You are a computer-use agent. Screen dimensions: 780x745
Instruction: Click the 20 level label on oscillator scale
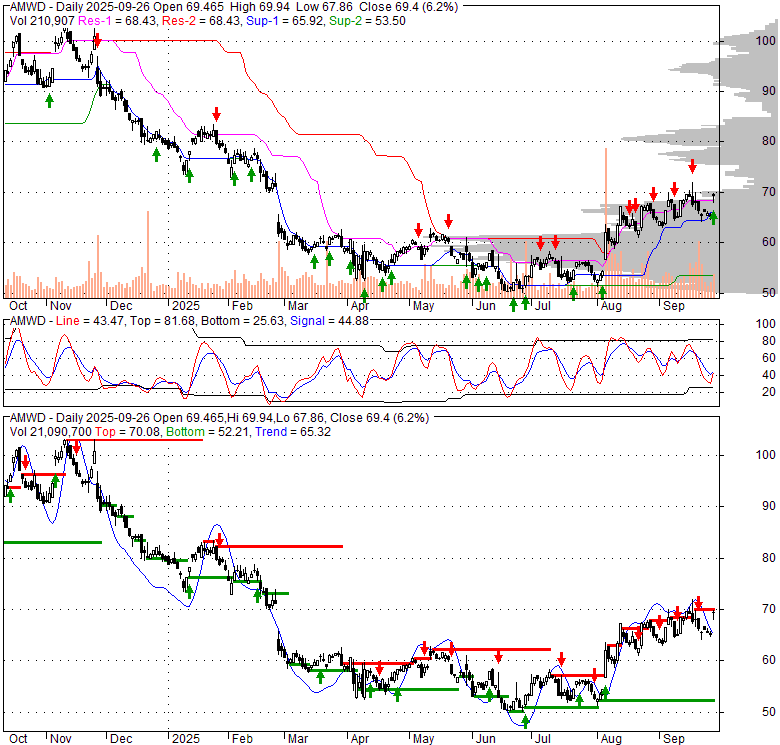click(769, 392)
